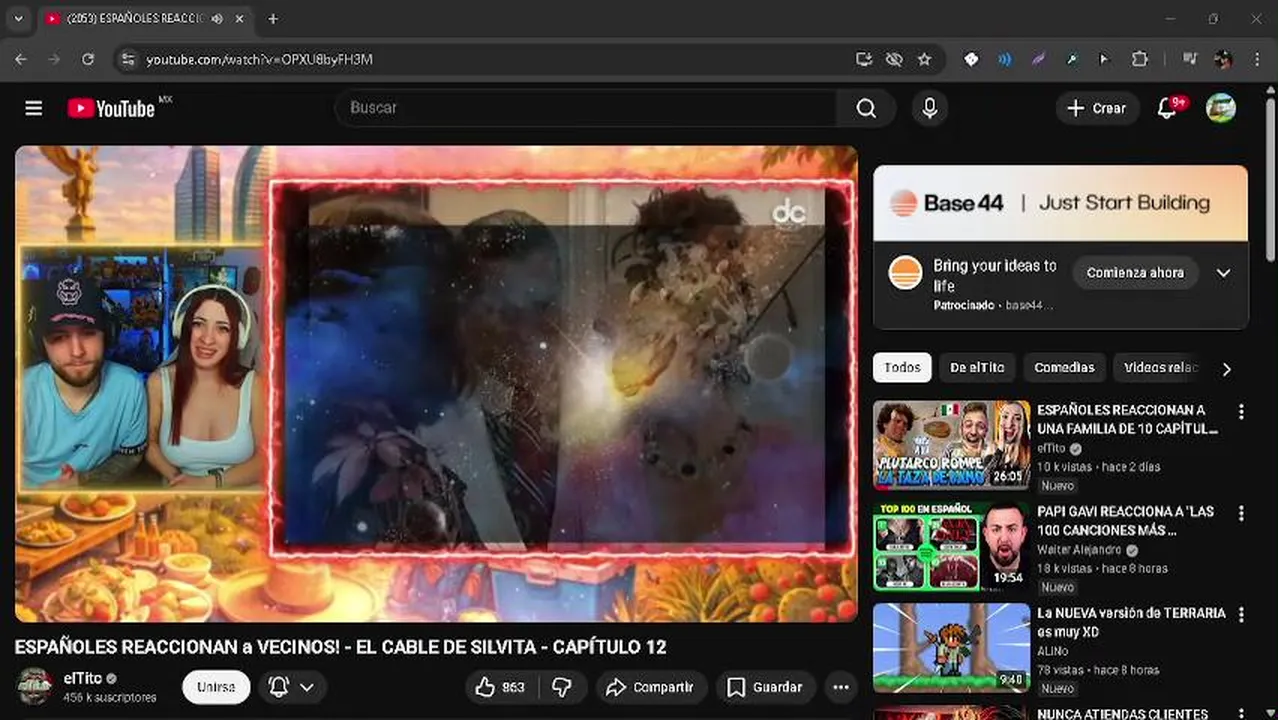The image size is (1278, 720).
Task: Show more filter chips with right arrow
Action: [x=1227, y=369]
